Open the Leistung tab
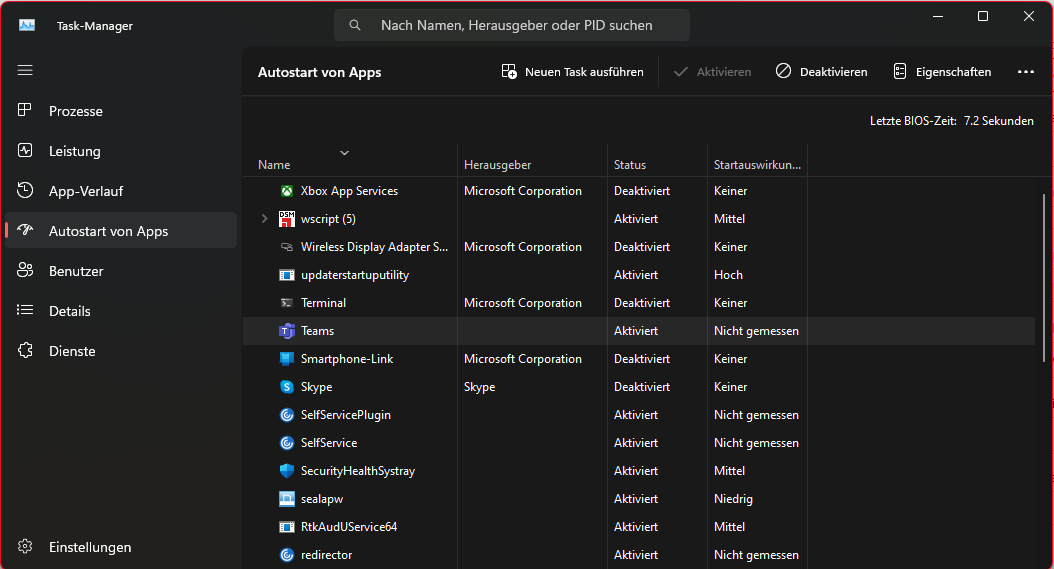Screen dimensions: 1054x569 point(74,151)
